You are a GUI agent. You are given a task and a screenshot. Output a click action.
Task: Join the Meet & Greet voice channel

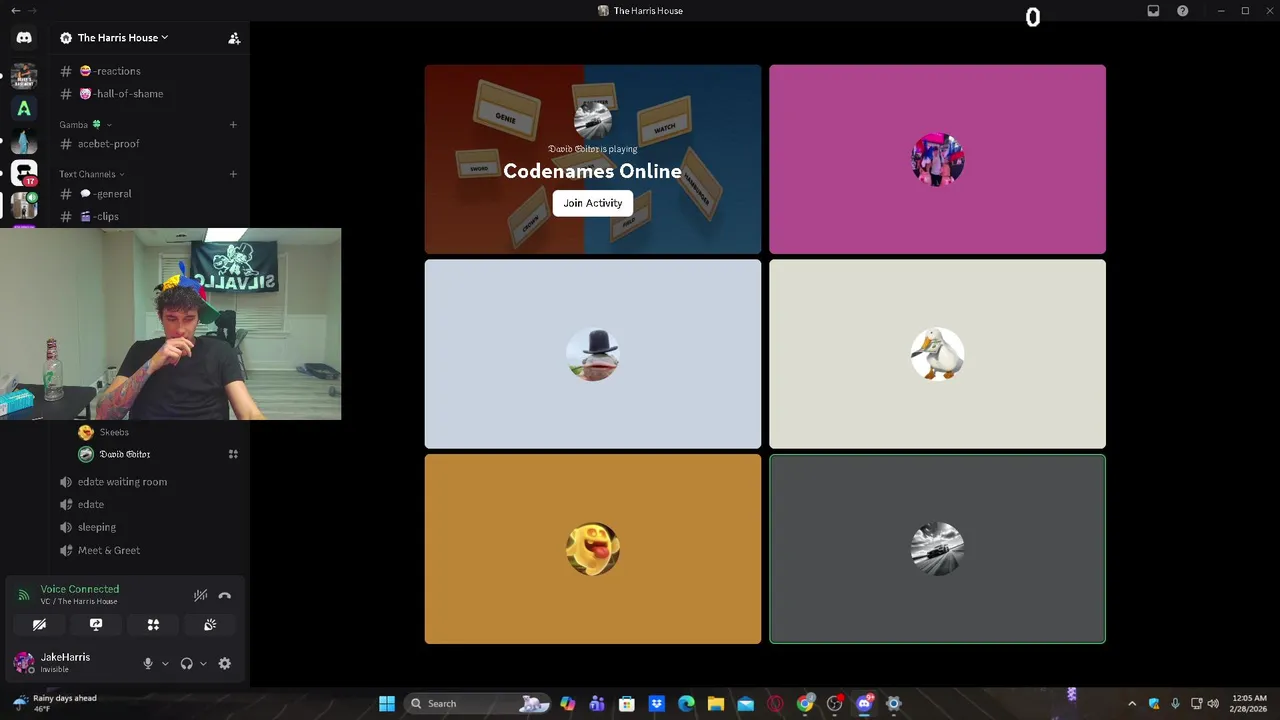pyautogui.click(x=149, y=550)
